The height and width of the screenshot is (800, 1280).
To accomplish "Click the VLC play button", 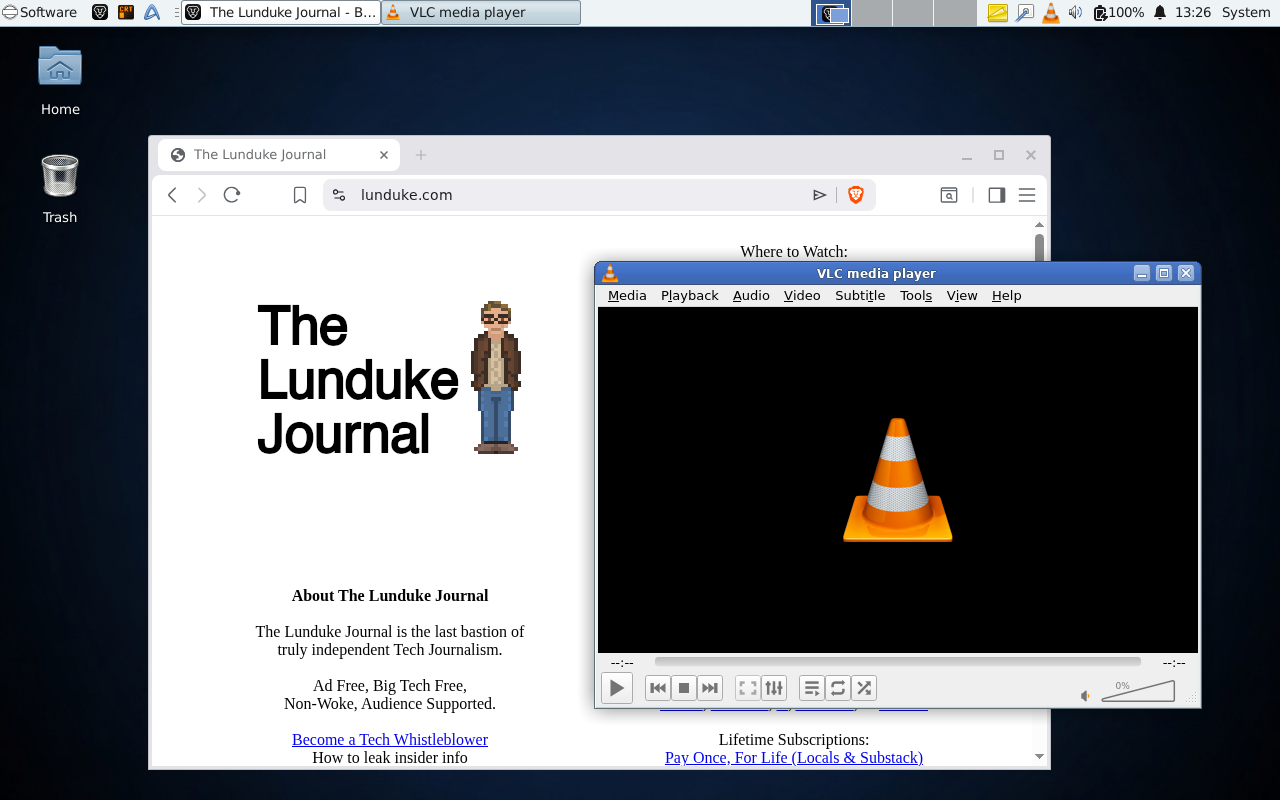I will tap(617, 688).
